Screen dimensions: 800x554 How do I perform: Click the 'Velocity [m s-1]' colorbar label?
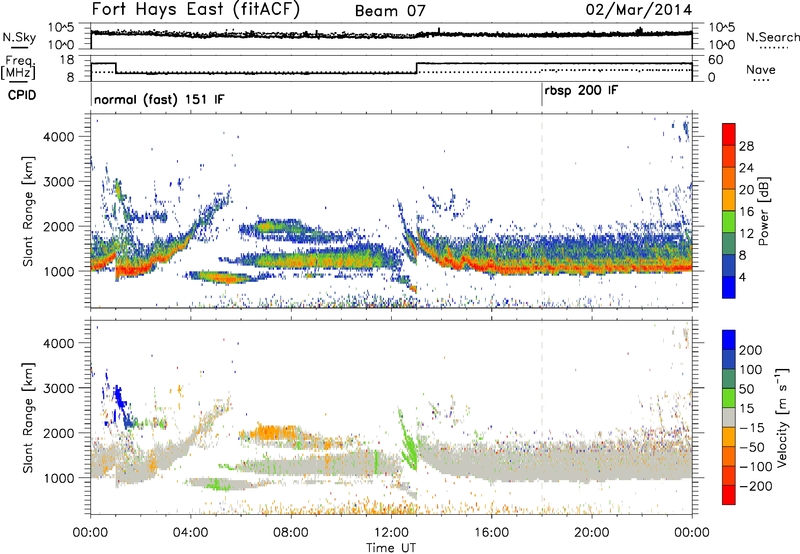781,417
